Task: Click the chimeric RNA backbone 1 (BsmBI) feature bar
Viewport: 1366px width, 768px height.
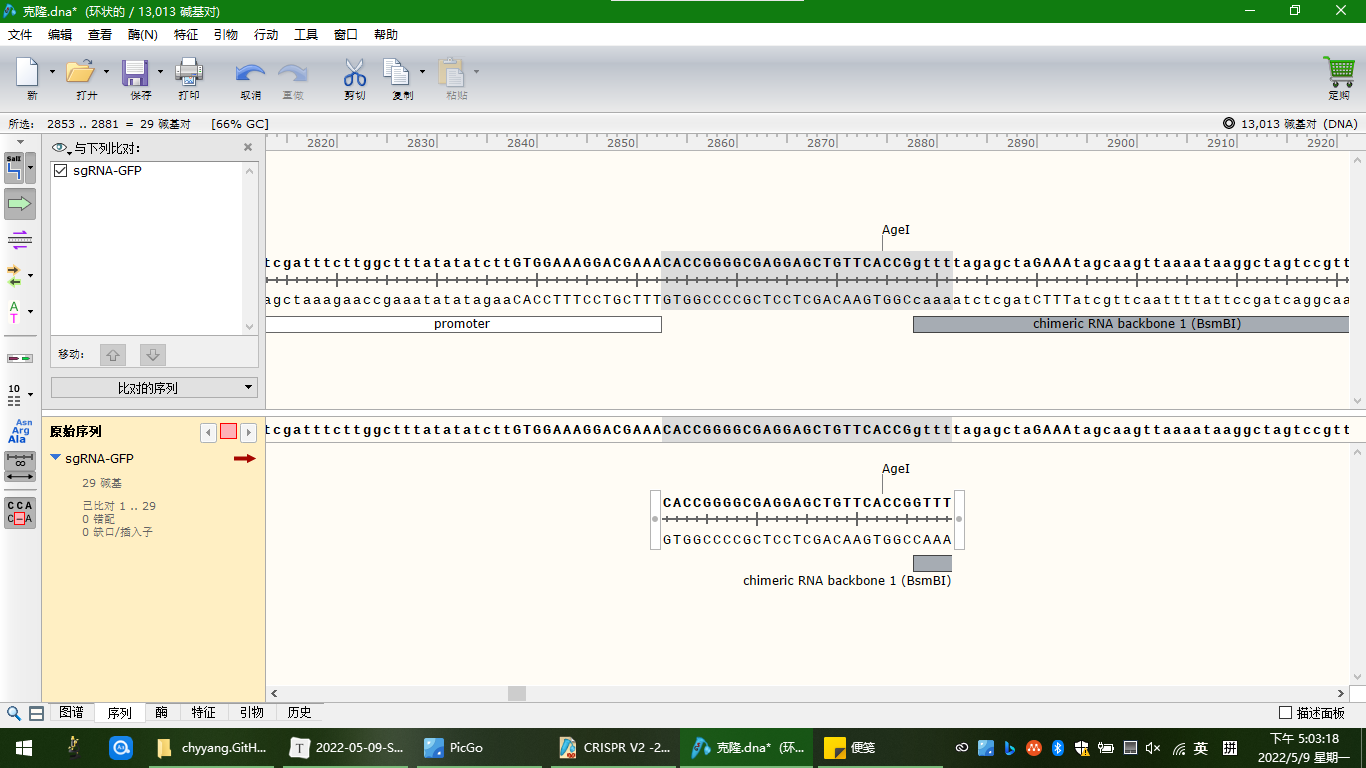Action: coord(1131,324)
